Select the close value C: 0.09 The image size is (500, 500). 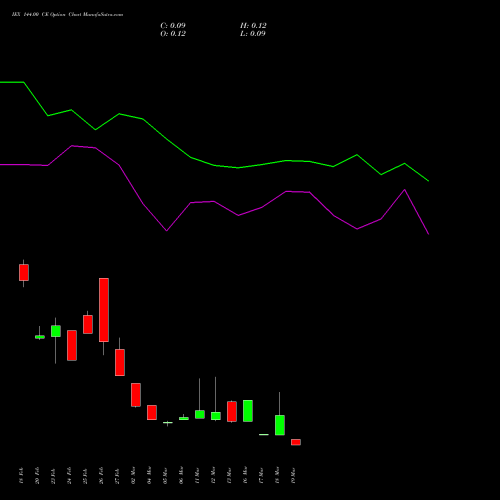coord(173,26)
